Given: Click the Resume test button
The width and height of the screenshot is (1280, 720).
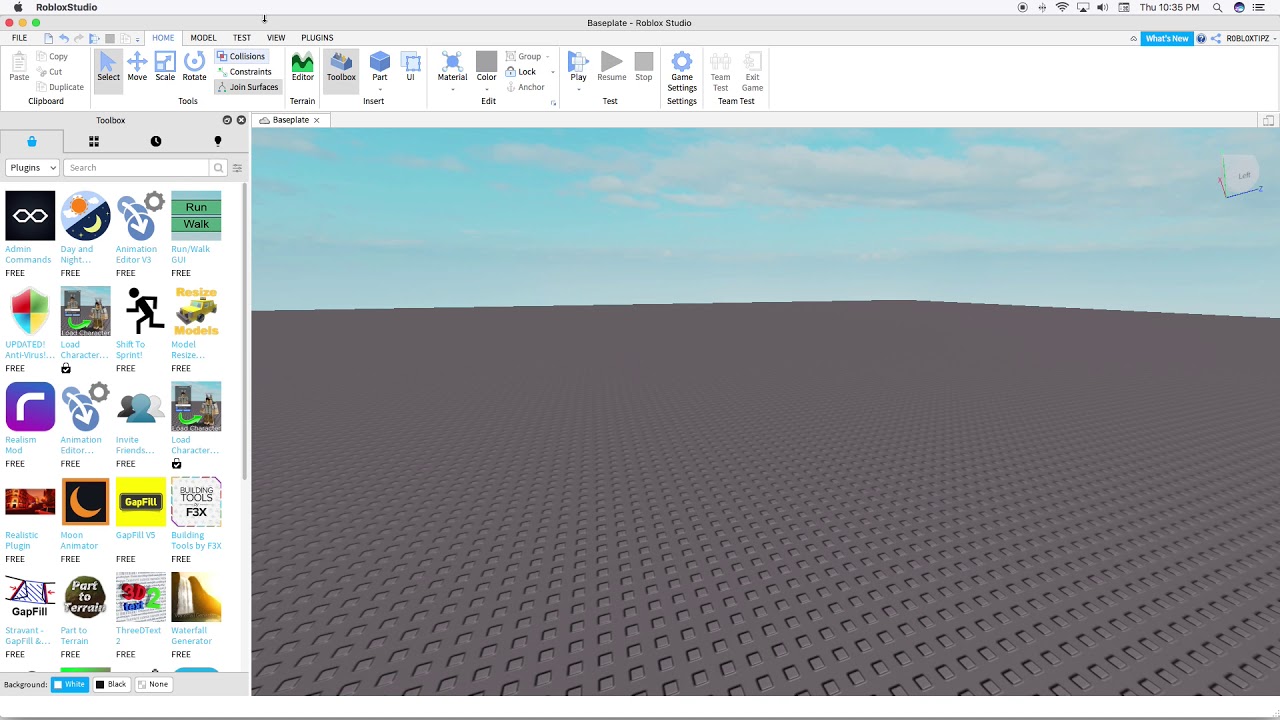Looking at the screenshot, I should click(612, 67).
